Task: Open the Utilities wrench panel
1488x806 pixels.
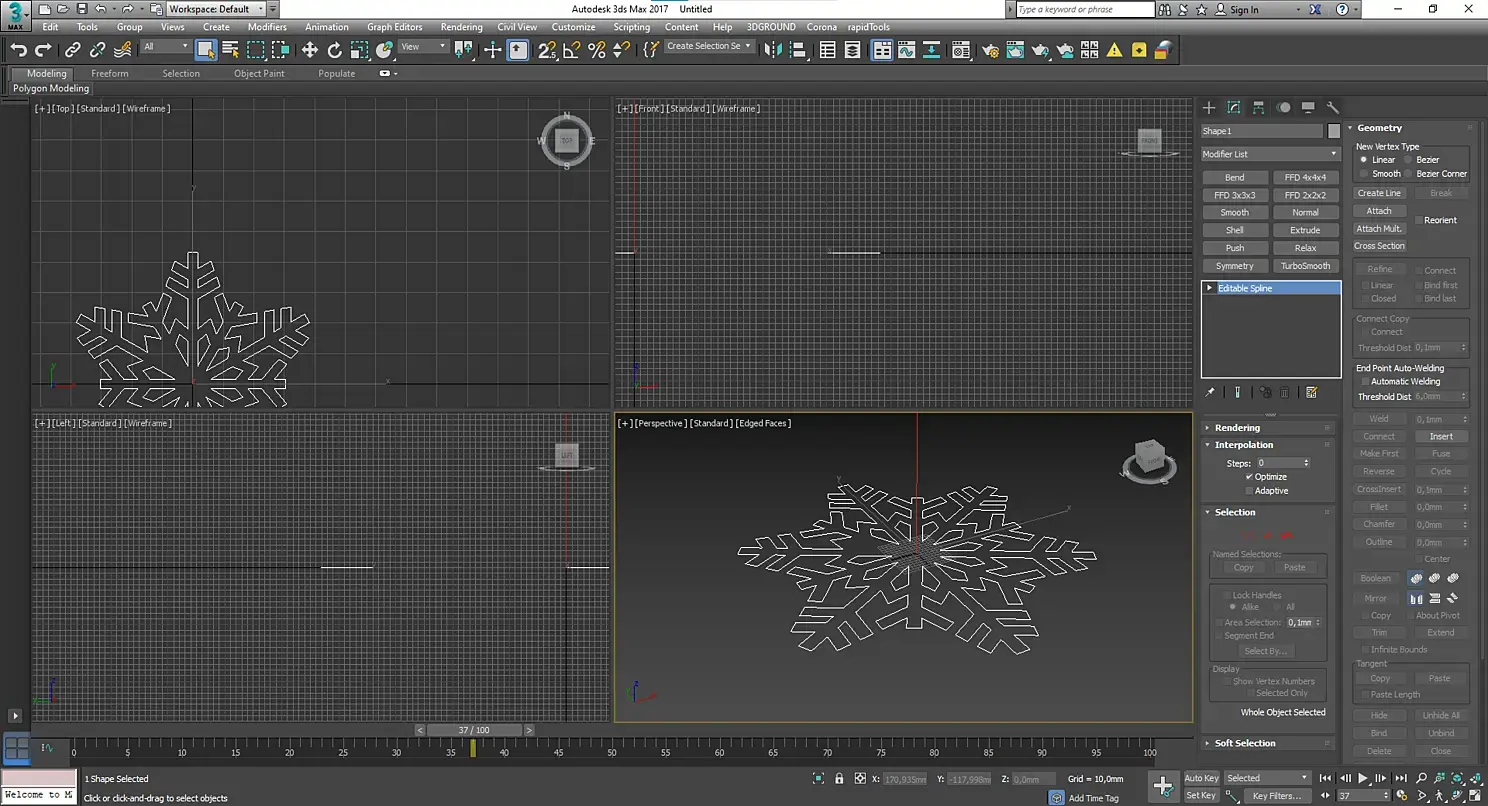Action: coord(1332,108)
